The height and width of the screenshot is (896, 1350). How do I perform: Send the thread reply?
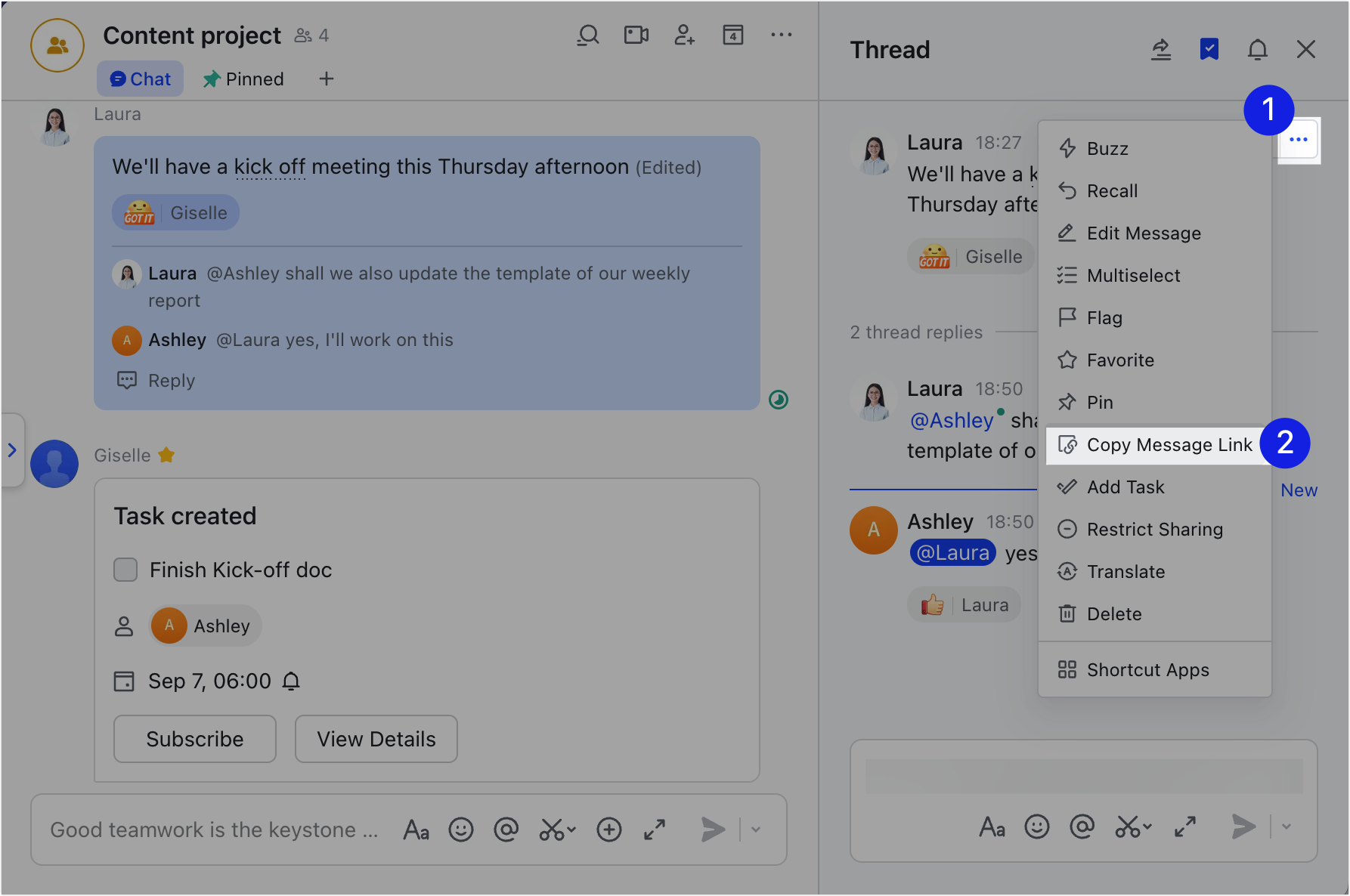pyautogui.click(x=1243, y=826)
